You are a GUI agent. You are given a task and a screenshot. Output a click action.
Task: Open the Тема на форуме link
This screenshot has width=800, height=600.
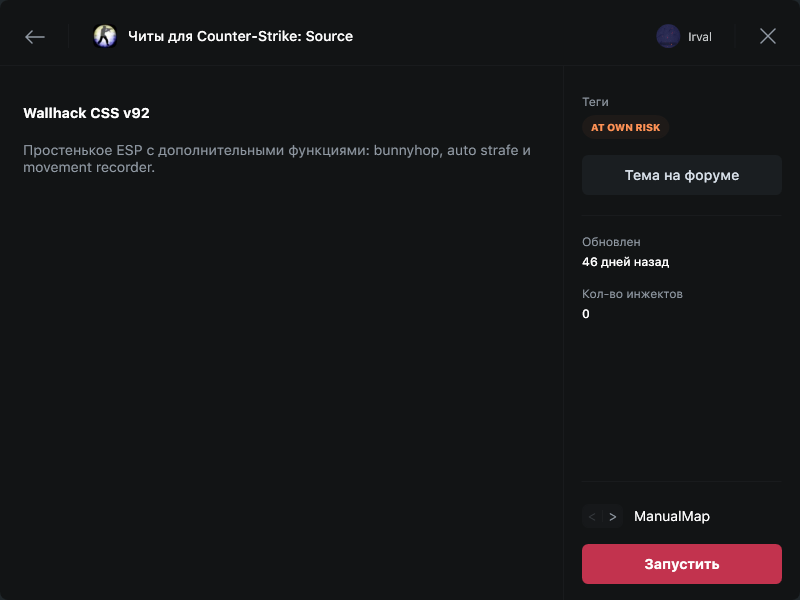pos(681,175)
